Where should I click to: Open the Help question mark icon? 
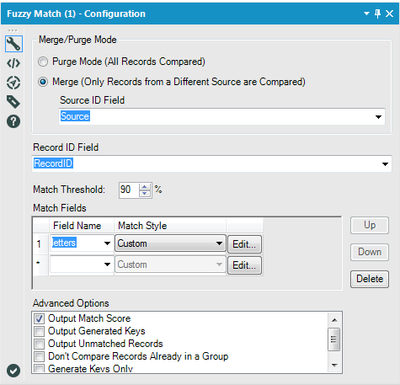click(x=14, y=121)
